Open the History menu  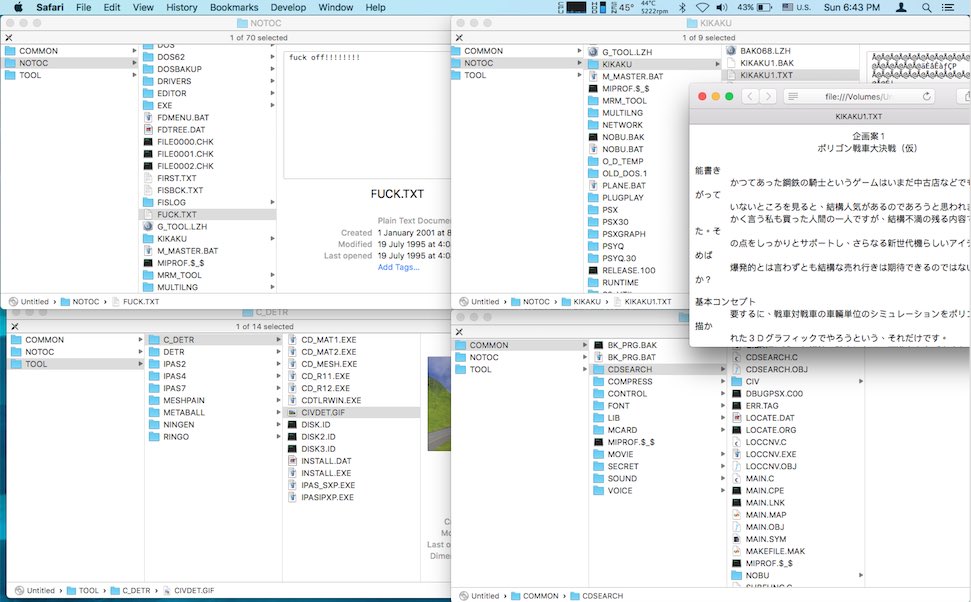(181, 7)
